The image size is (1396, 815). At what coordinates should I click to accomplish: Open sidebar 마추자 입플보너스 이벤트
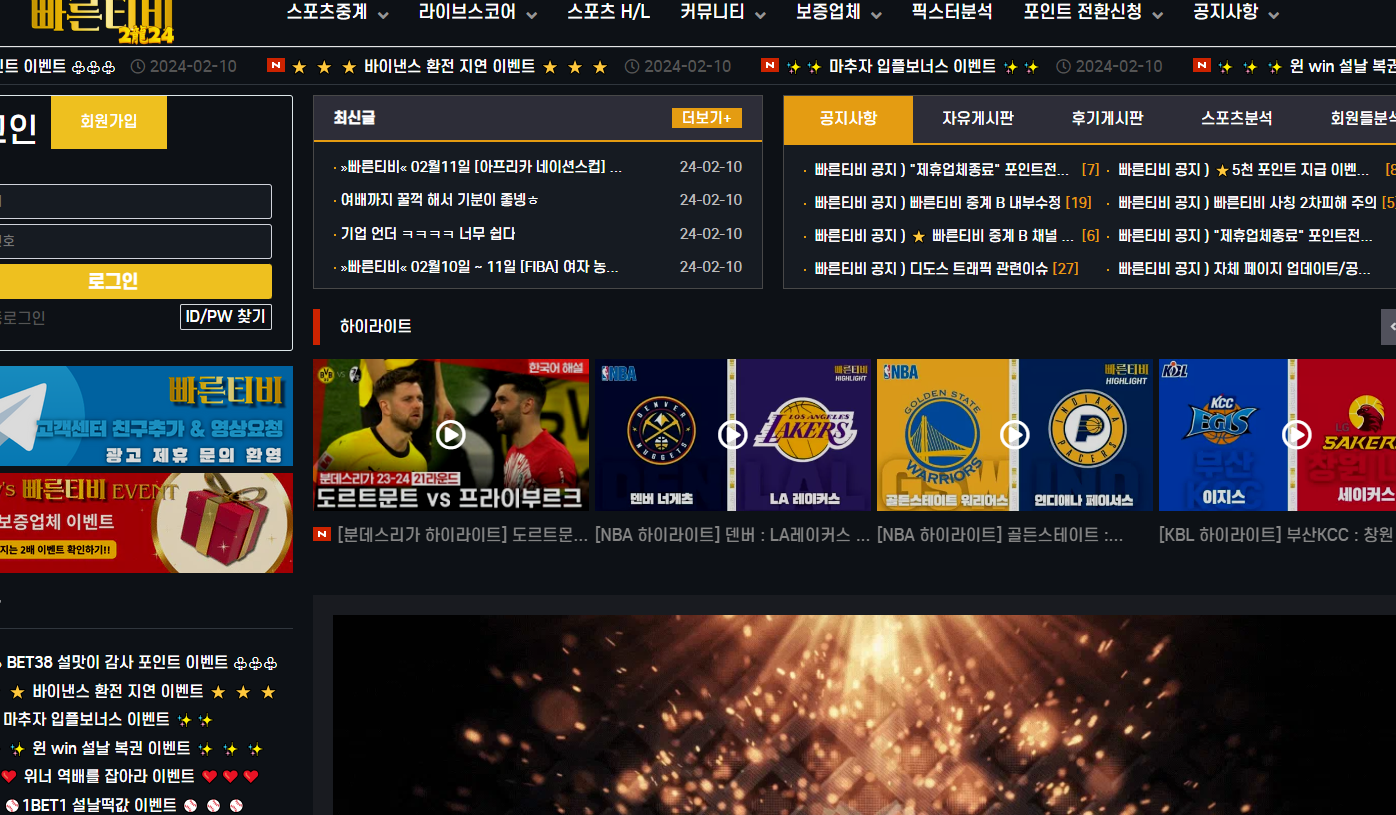(x=86, y=719)
